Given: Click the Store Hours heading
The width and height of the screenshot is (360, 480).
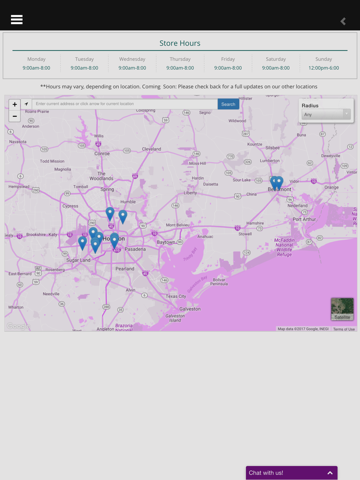Looking at the screenshot, I should [180, 43].
